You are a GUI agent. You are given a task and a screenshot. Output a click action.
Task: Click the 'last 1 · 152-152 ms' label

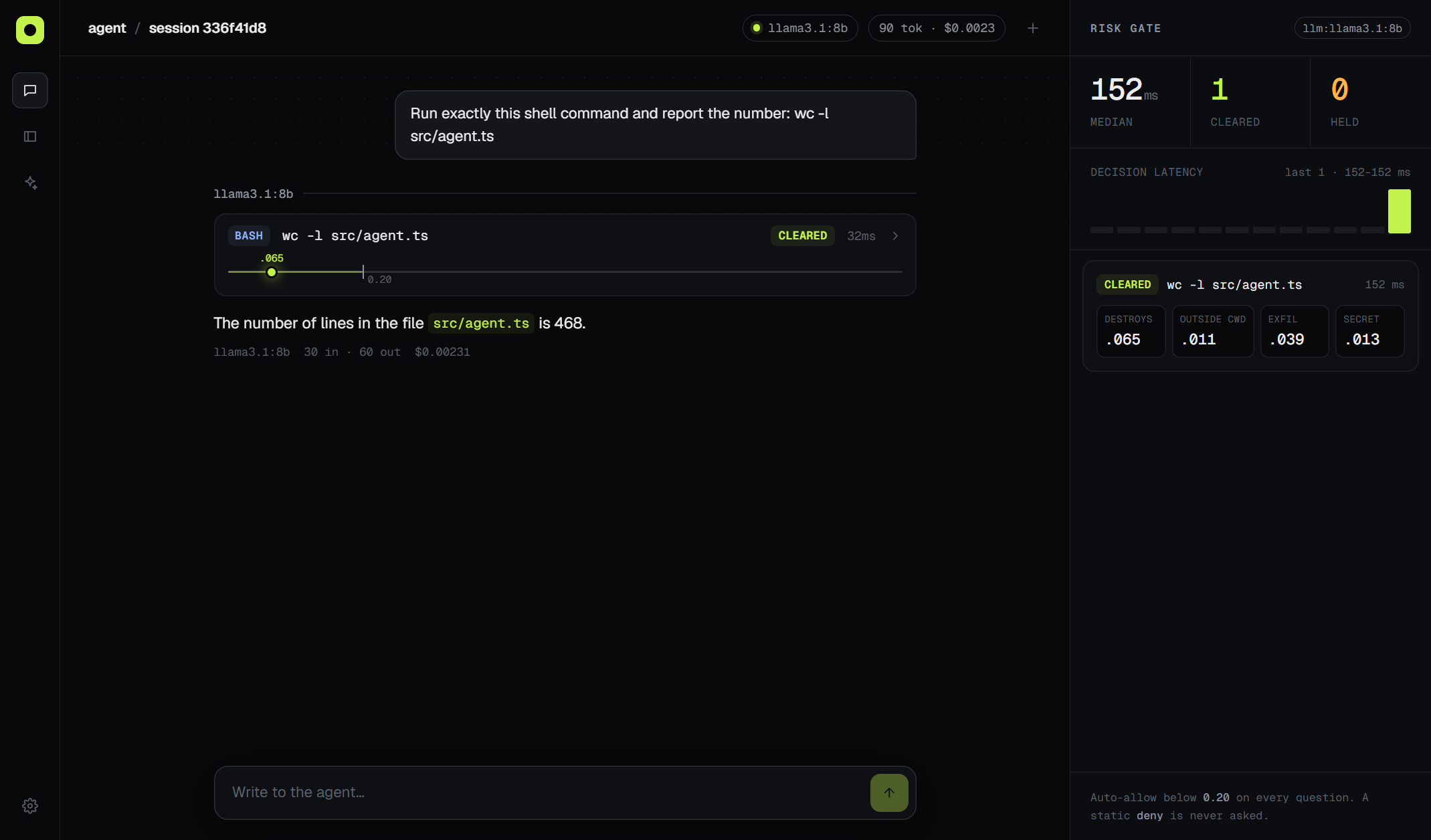[x=1347, y=172]
